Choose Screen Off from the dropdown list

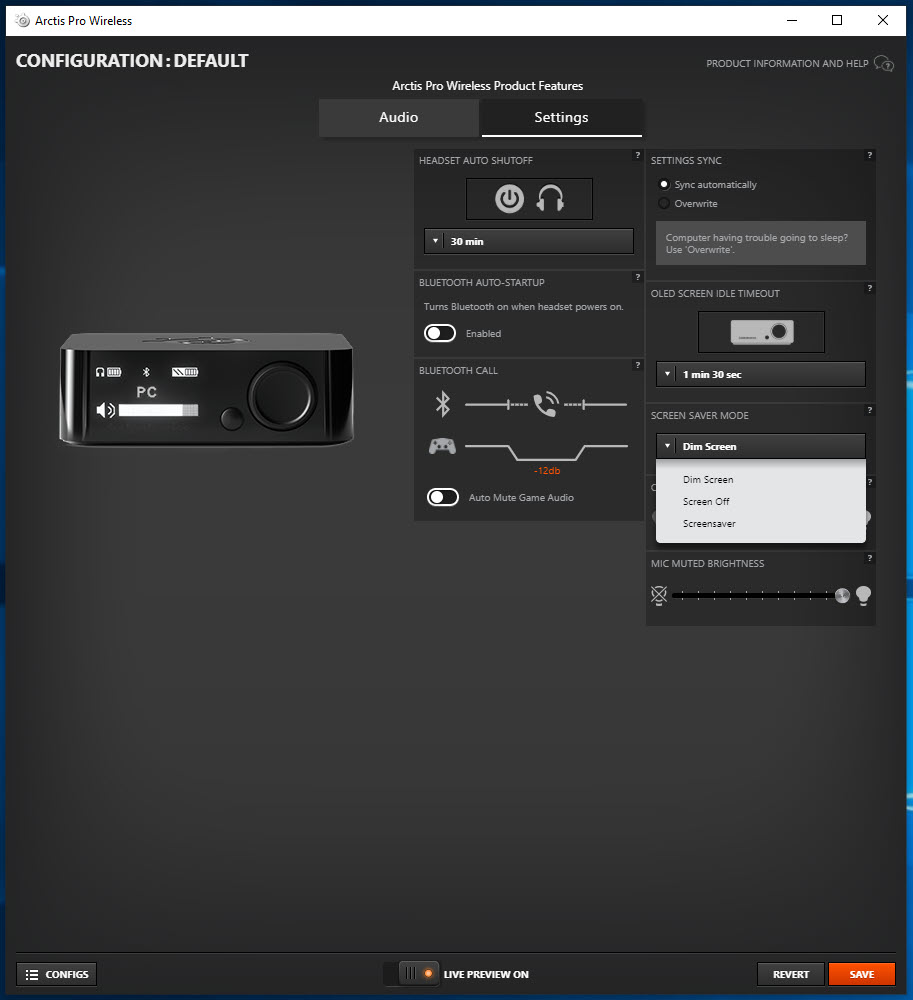[761, 502]
